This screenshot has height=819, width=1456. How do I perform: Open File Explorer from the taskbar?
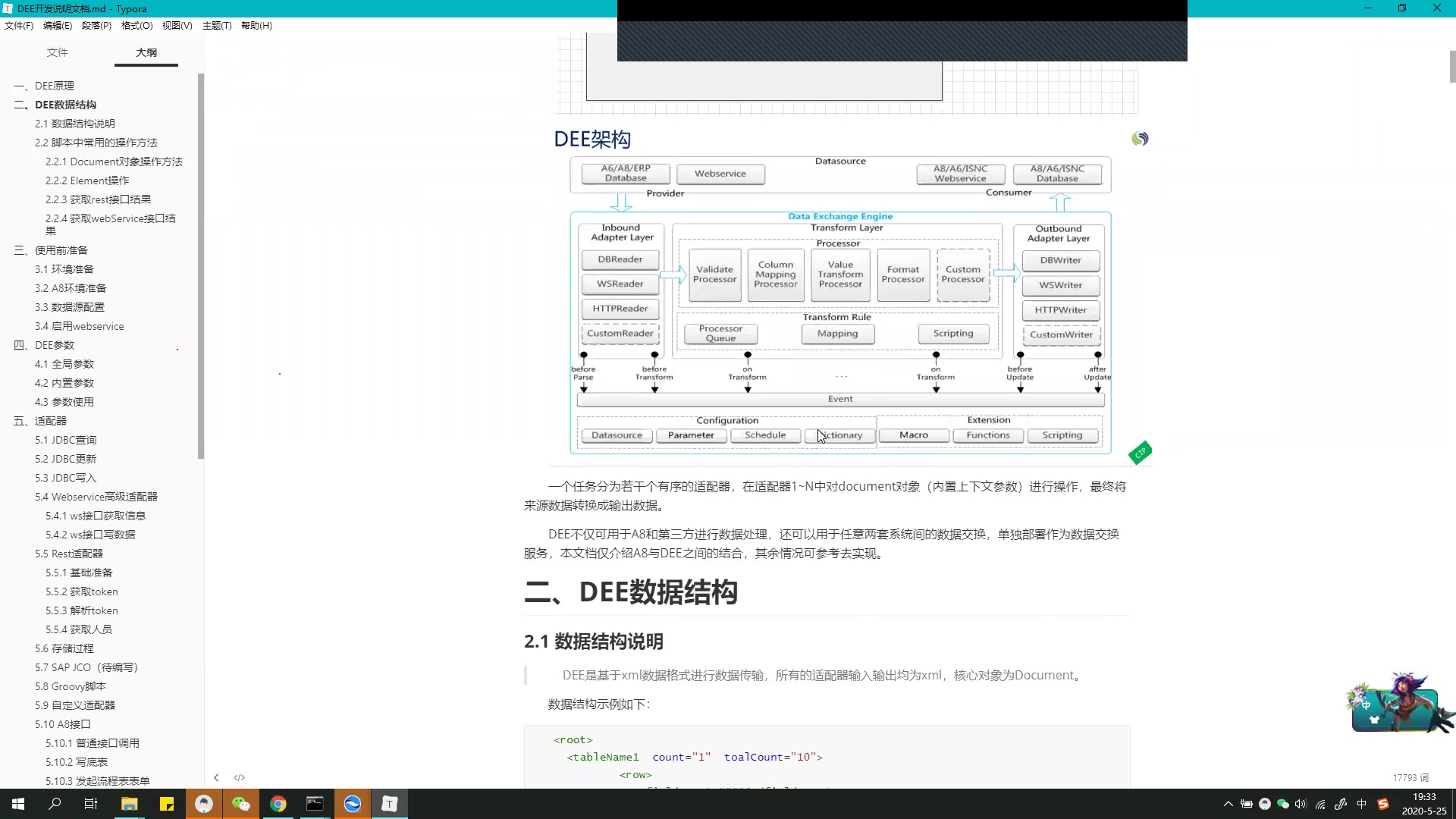coord(130,804)
